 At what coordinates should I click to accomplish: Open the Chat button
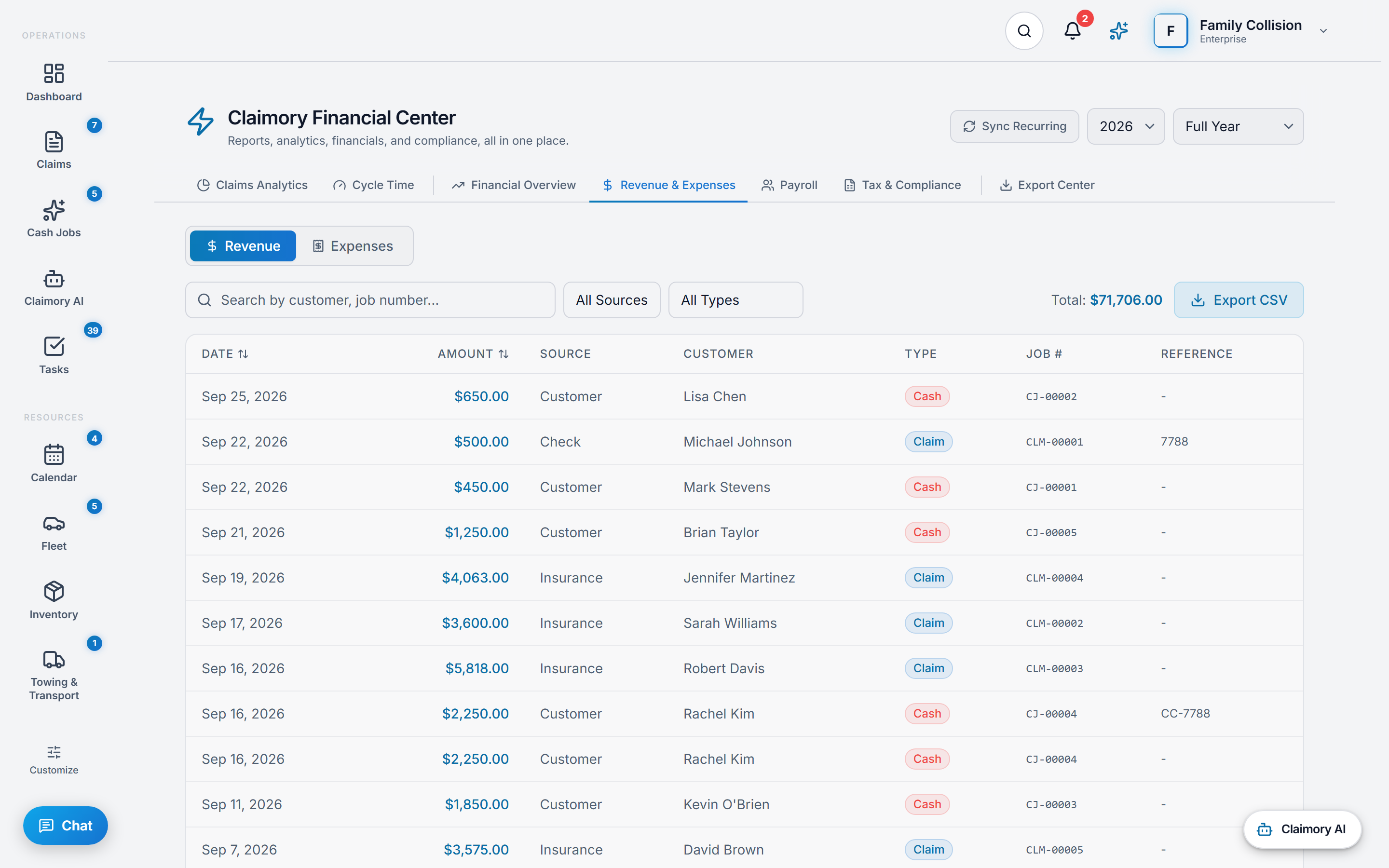point(66,826)
